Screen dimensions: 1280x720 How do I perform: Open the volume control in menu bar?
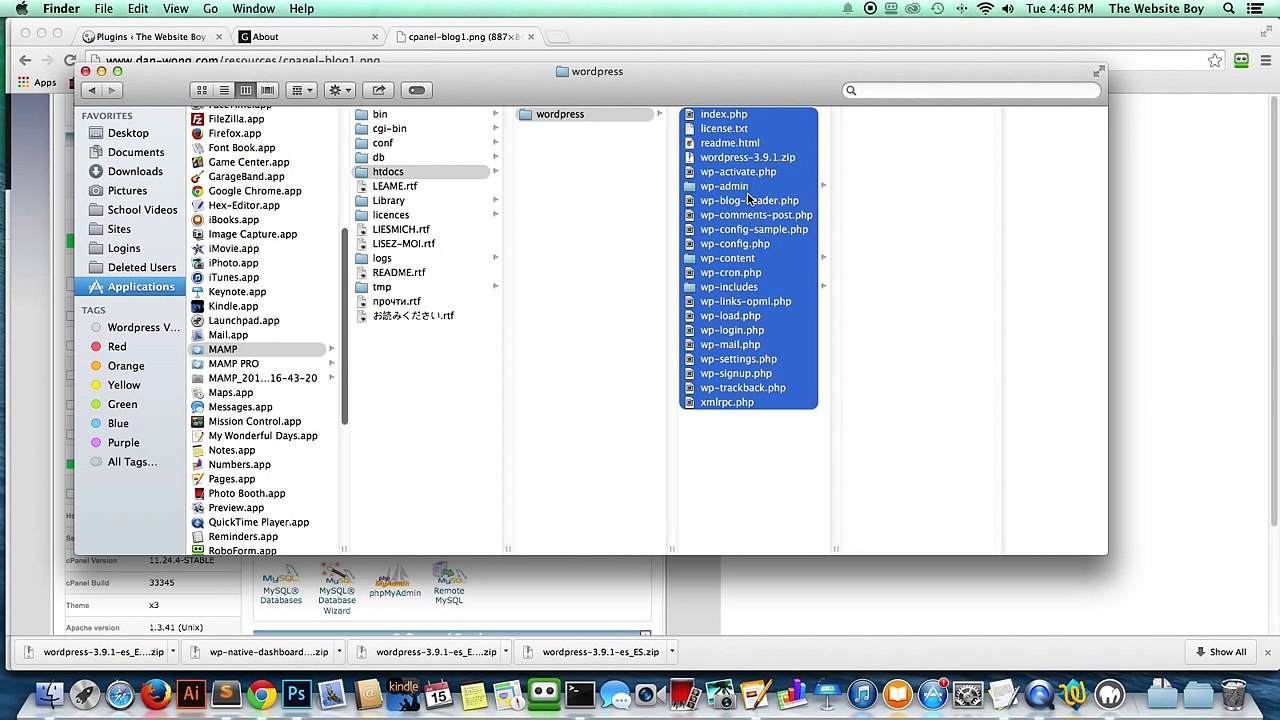[1008, 9]
